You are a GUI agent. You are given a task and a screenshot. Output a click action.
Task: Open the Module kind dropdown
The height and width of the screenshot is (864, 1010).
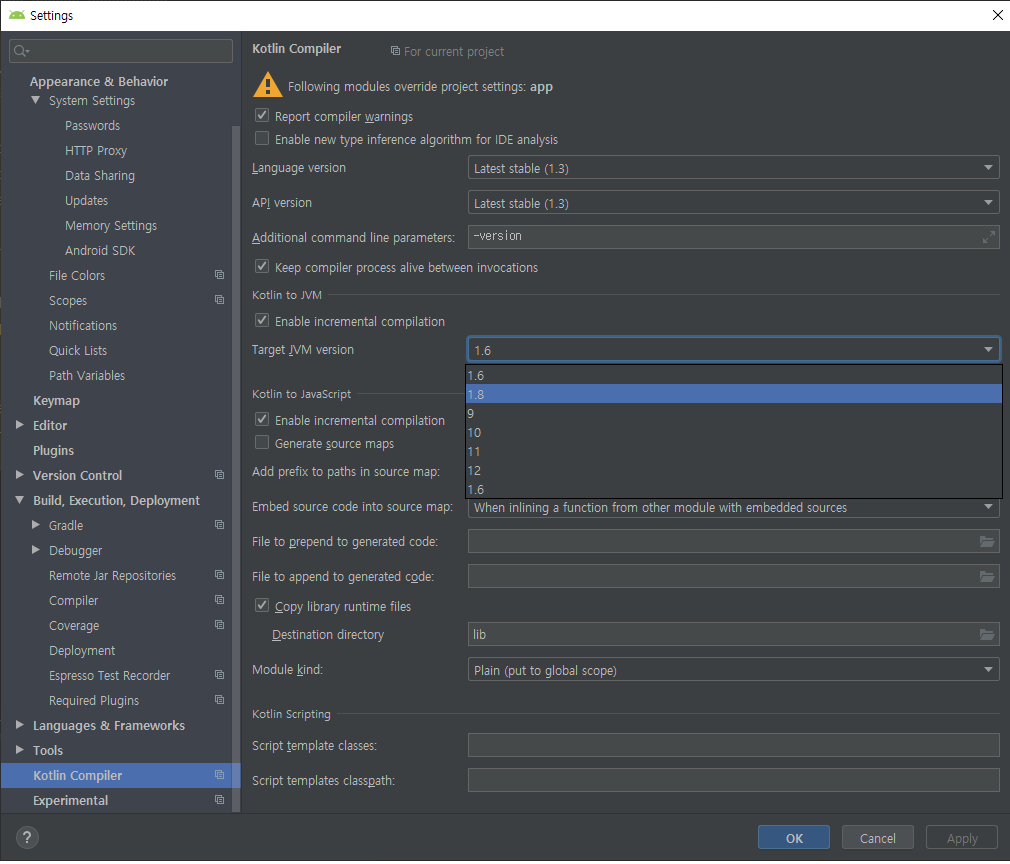(733, 670)
